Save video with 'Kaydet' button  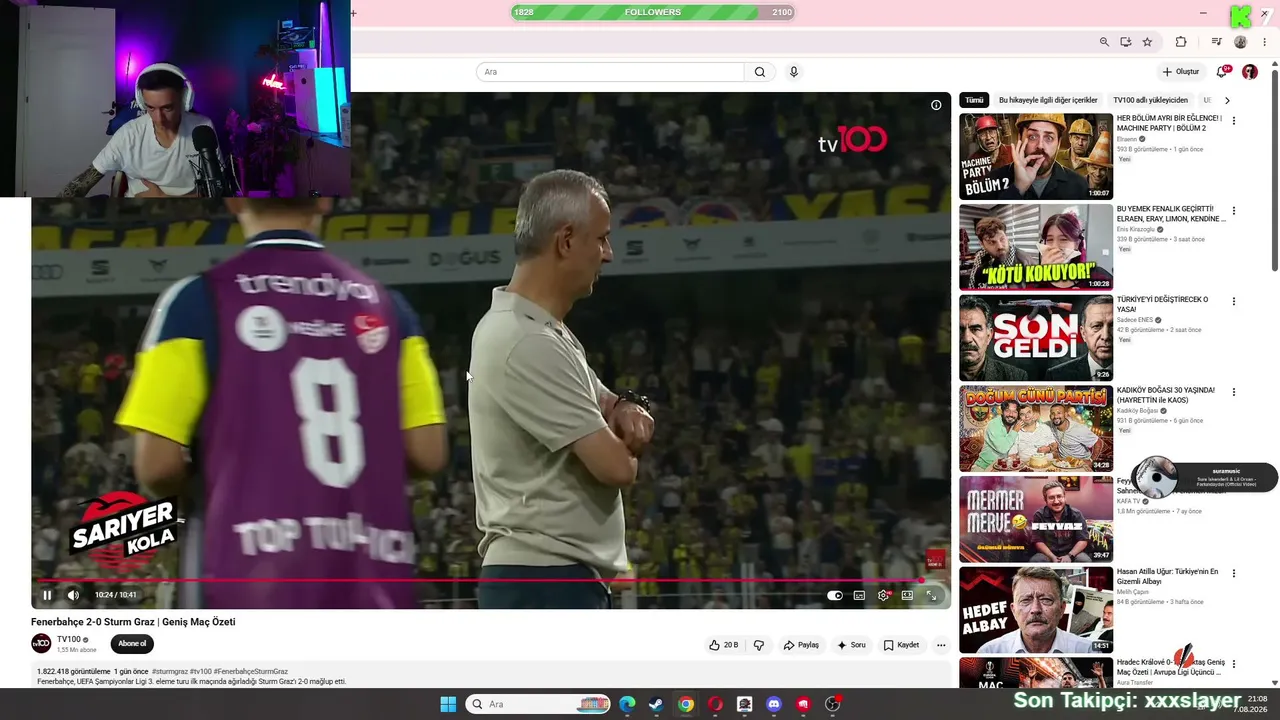901,645
